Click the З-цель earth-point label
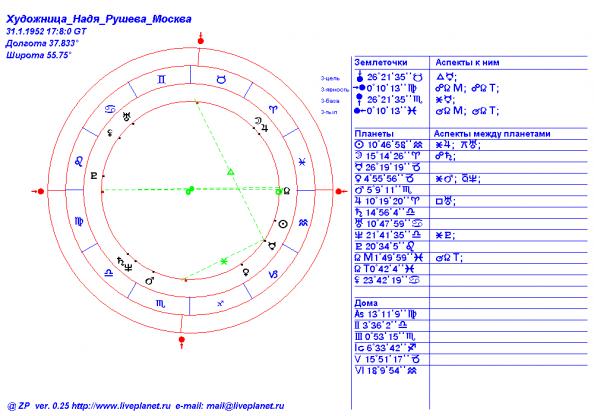 330,78
